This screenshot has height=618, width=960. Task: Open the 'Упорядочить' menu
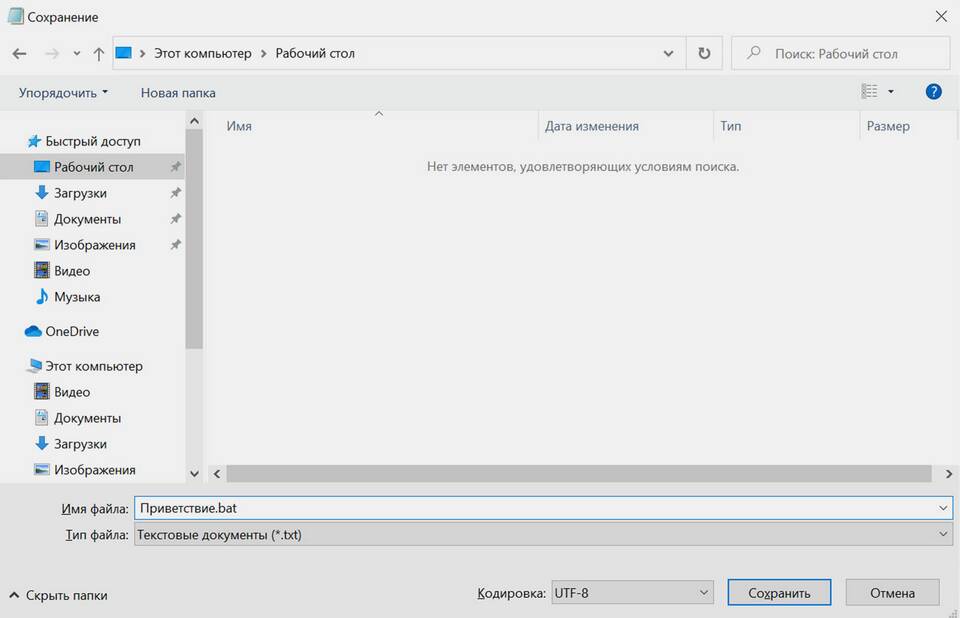tap(63, 92)
